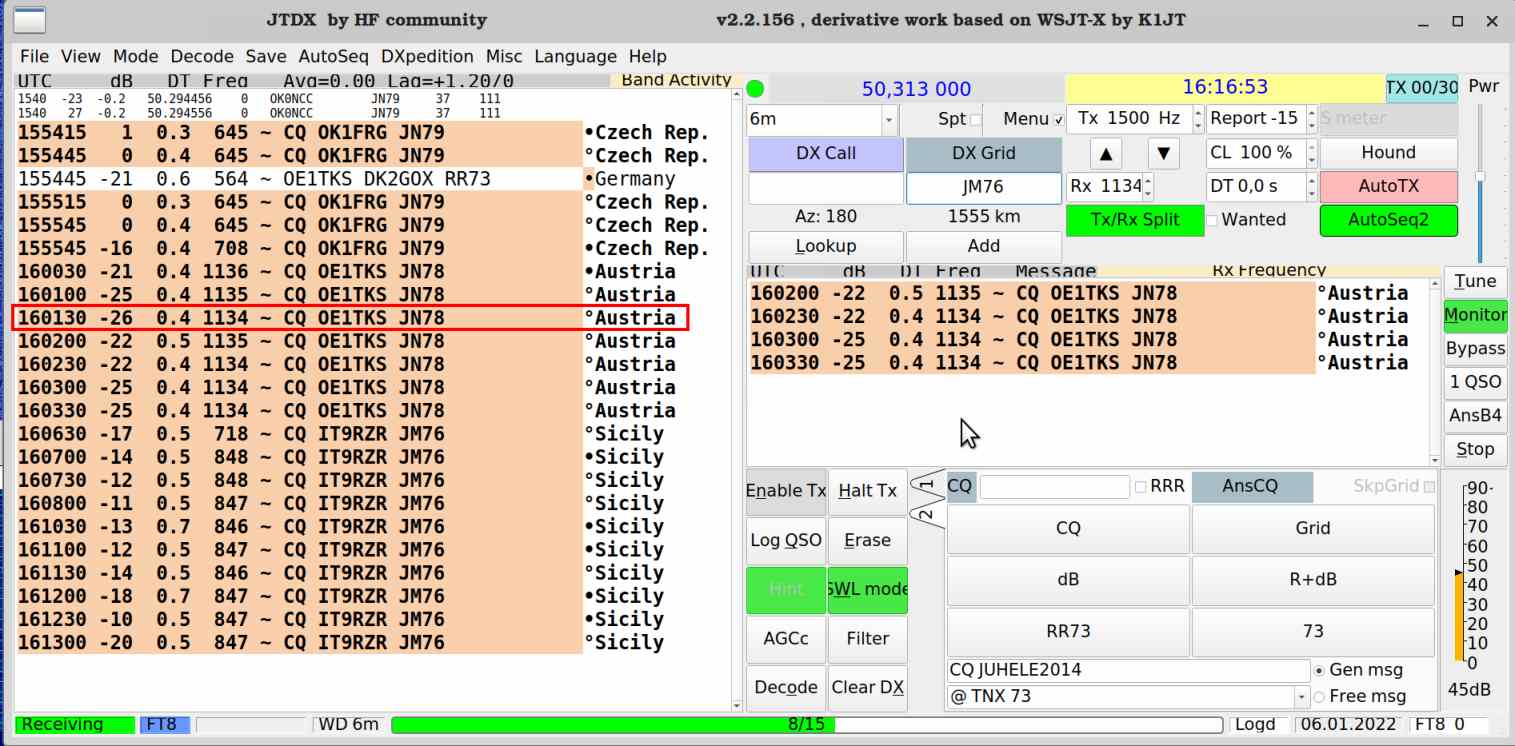Select the Free msg radio button
This screenshot has width=1515, height=746.
(1318, 696)
